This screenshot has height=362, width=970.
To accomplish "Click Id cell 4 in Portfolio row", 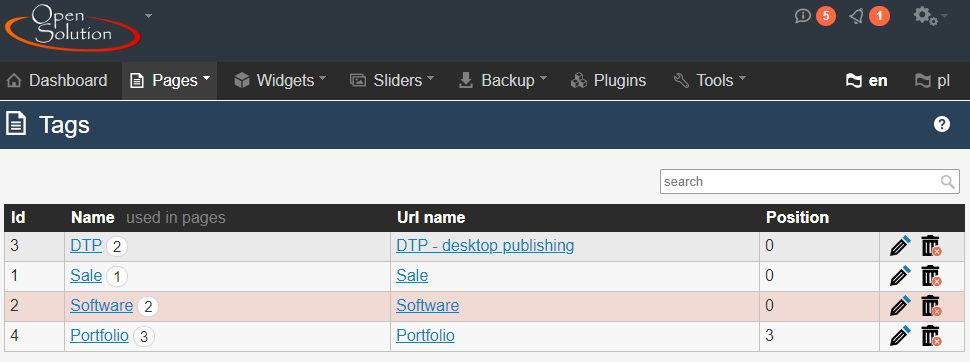I will (x=15, y=335).
